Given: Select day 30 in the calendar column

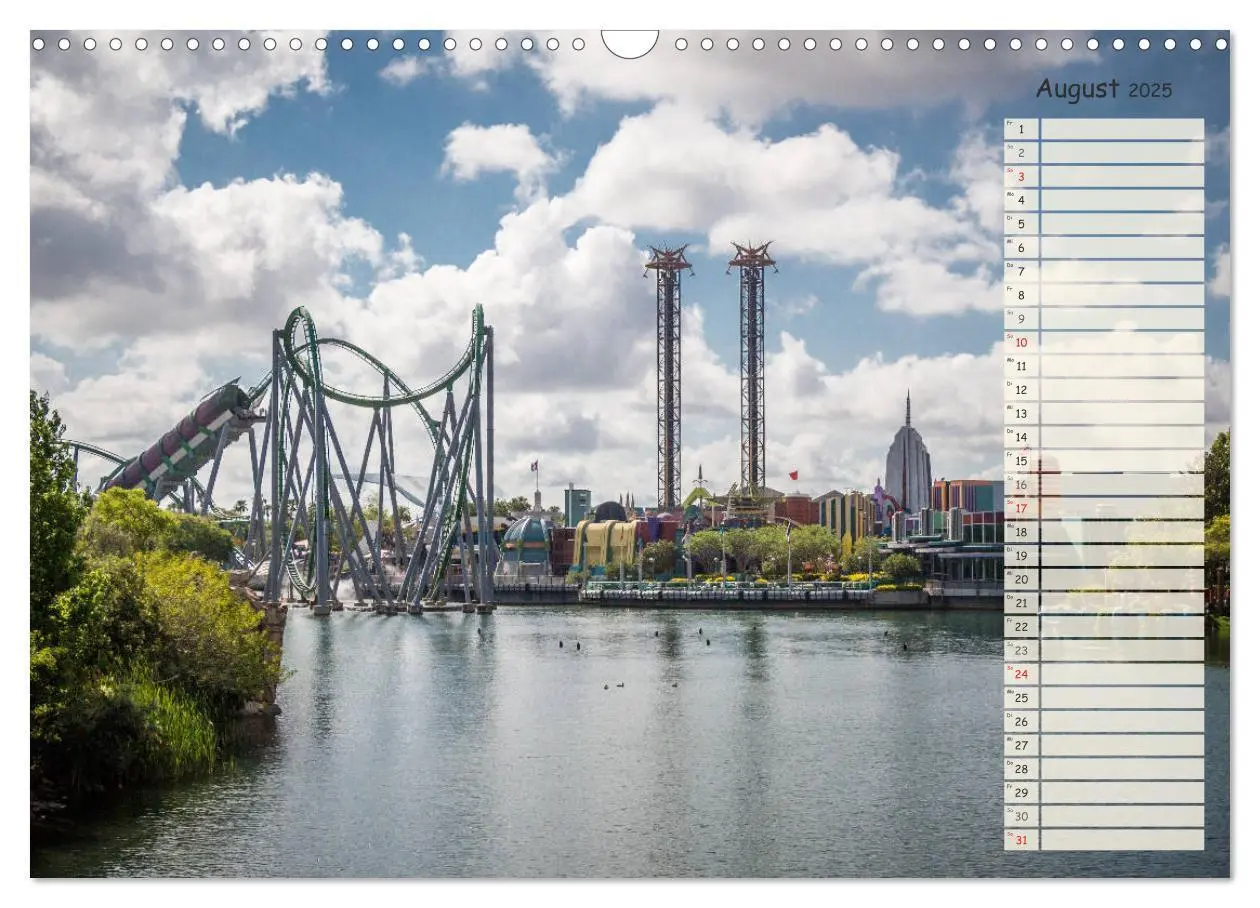Looking at the screenshot, I should click(x=1021, y=816).
